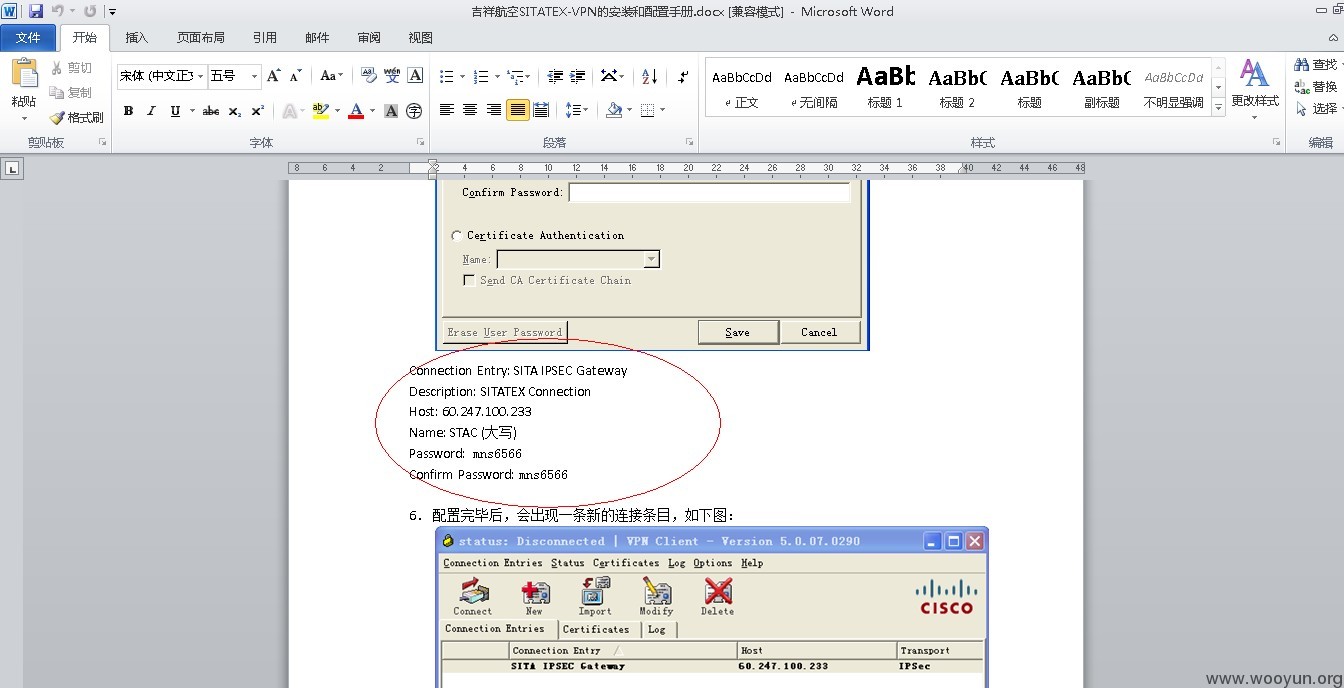
Task: Apply the 标题 1 style
Action: (886, 87)
